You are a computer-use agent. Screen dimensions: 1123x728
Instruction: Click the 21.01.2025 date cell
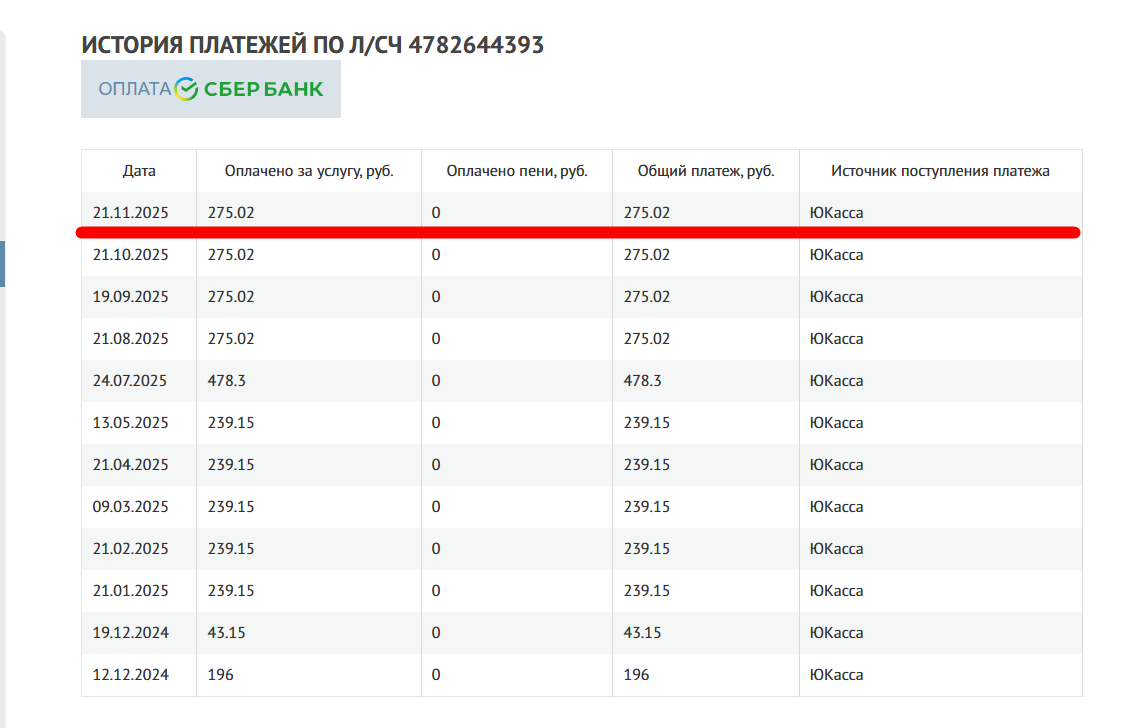(130, 591)
